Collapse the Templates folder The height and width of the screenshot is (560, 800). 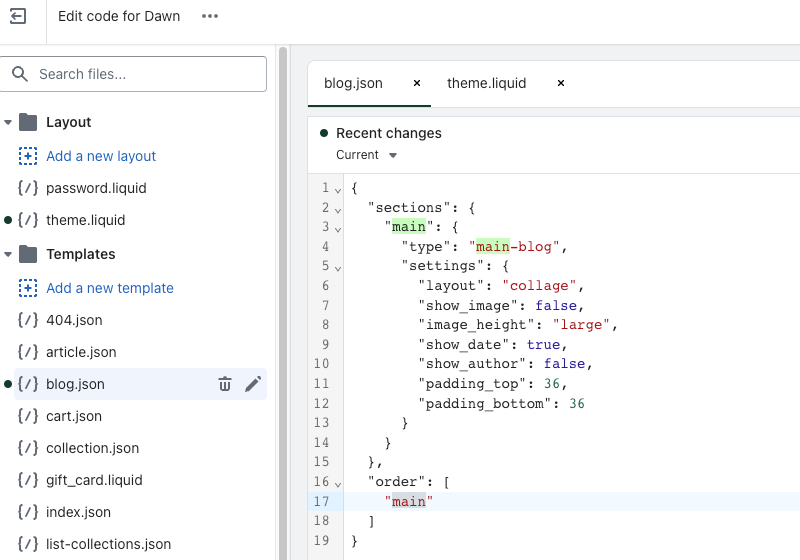click(8, 254)
